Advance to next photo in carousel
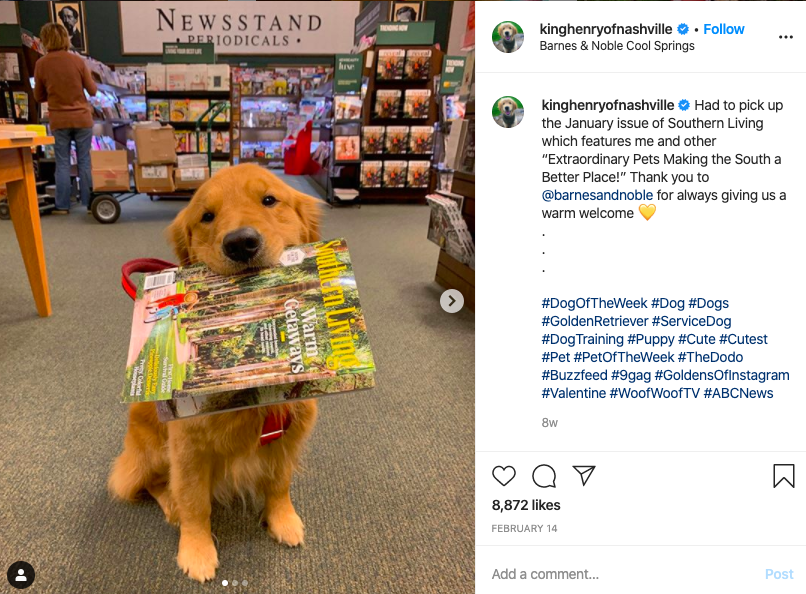Image resolution: width=806 pixels, height=594 pixels. click(452, 301)
